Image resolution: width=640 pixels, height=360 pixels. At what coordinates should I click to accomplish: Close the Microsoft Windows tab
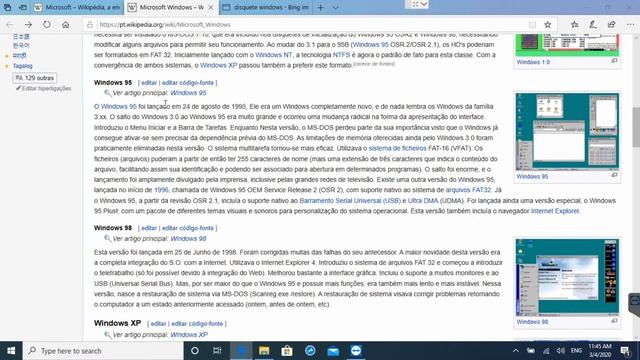point(211,7)
